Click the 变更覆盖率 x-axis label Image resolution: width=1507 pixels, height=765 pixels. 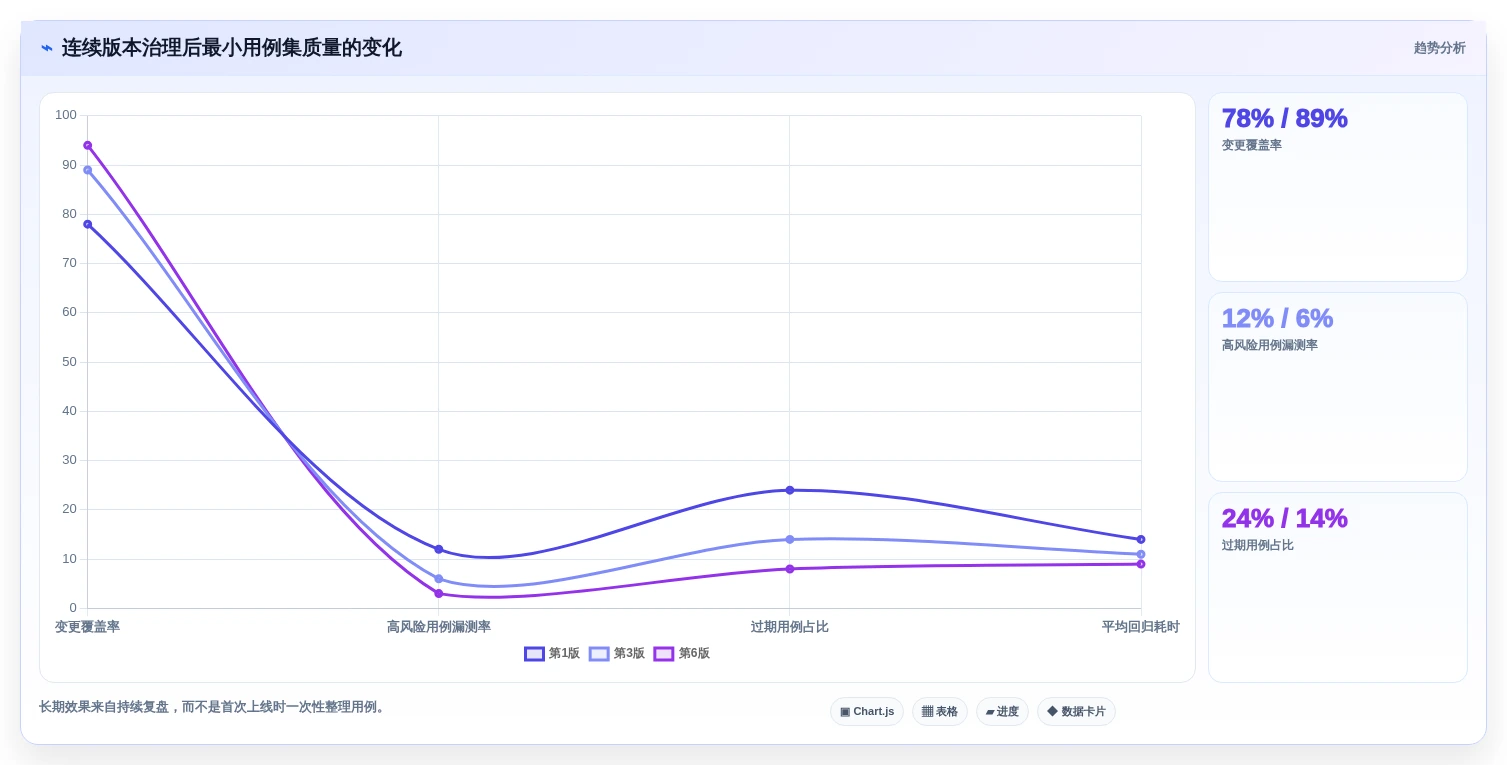(87, 627)
